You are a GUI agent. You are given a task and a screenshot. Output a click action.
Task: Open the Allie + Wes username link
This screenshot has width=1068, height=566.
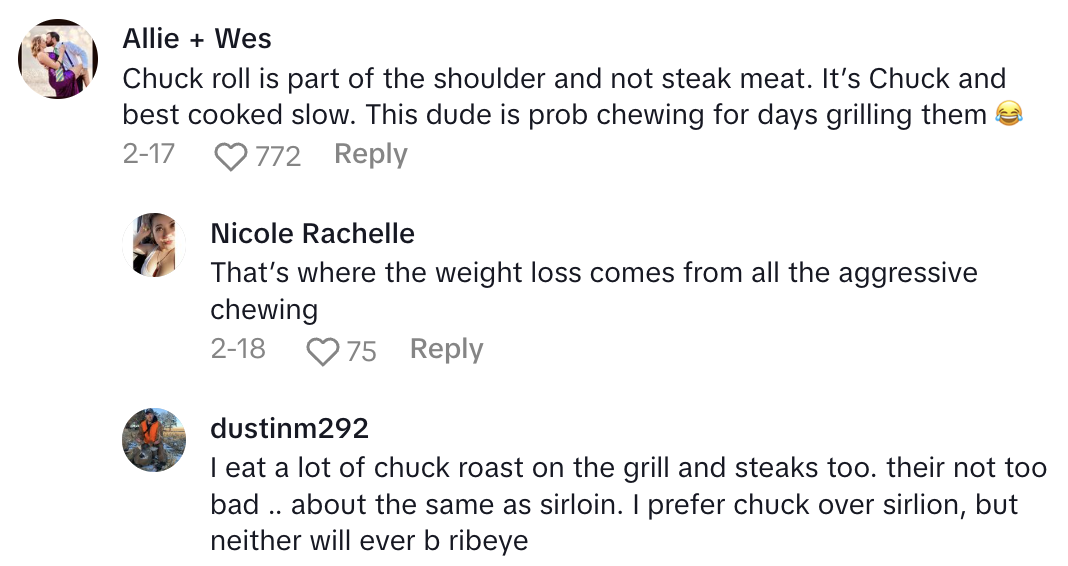click(196, 39)
